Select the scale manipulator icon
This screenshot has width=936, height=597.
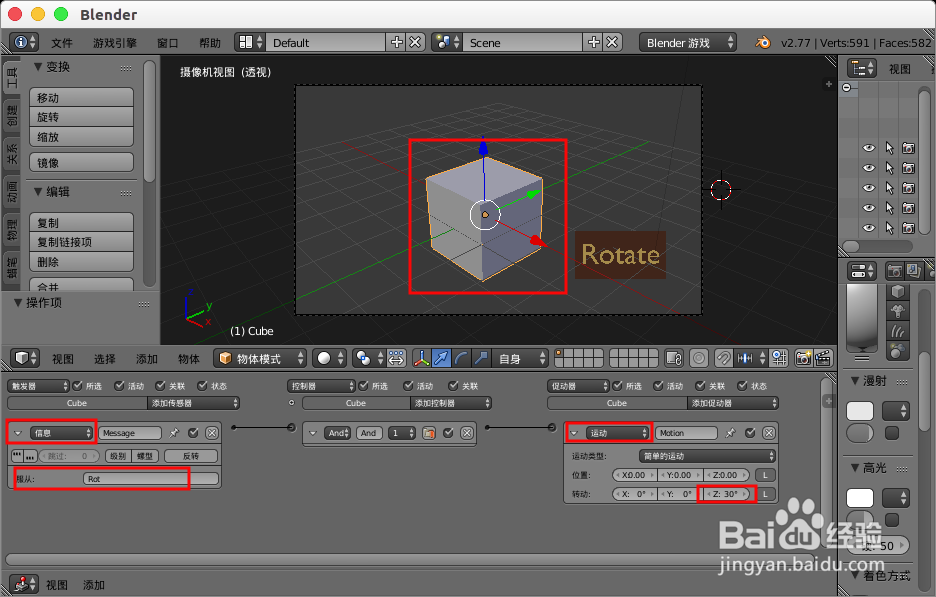pos(481,358)
